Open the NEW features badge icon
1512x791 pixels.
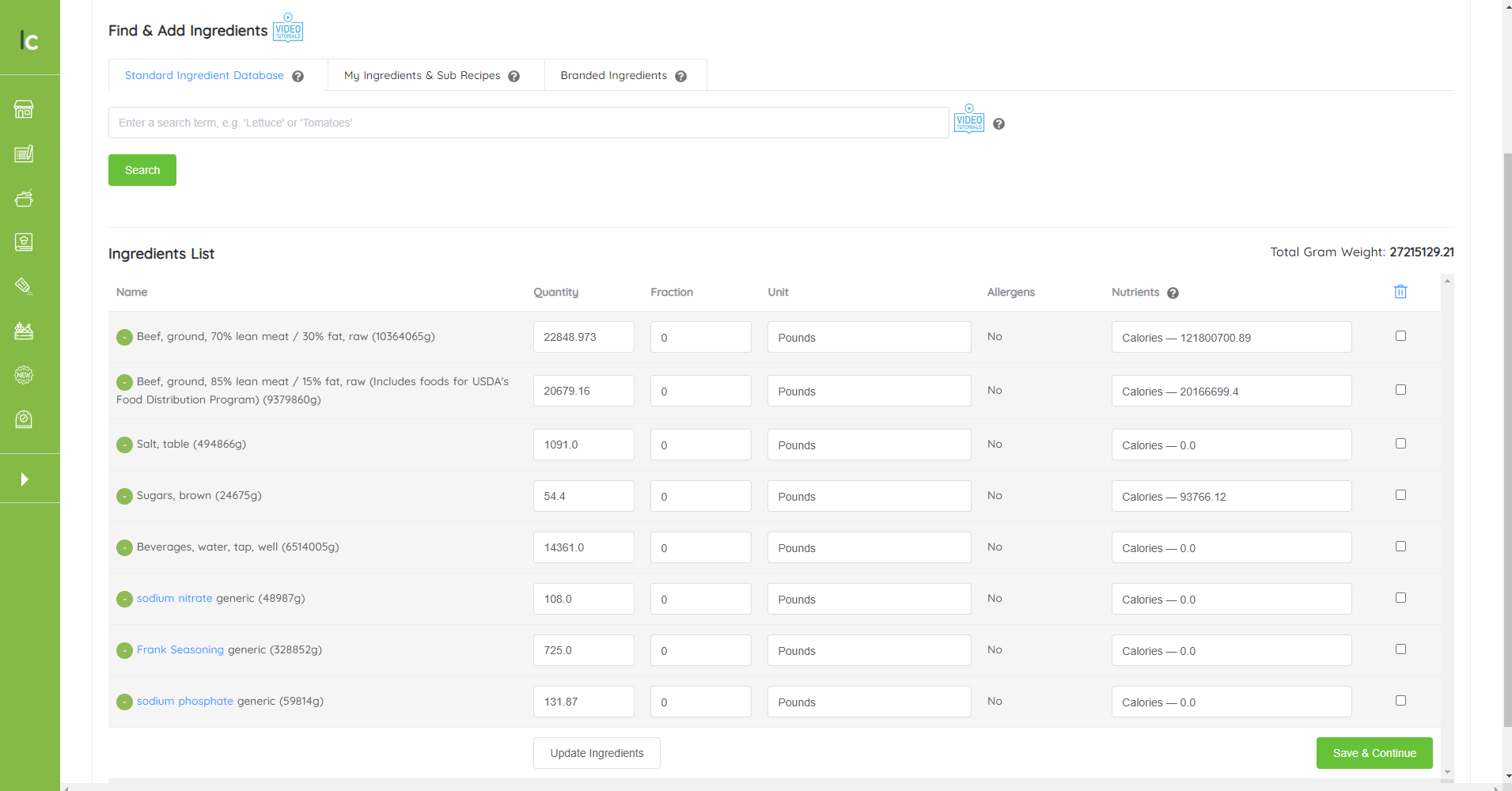24,375
